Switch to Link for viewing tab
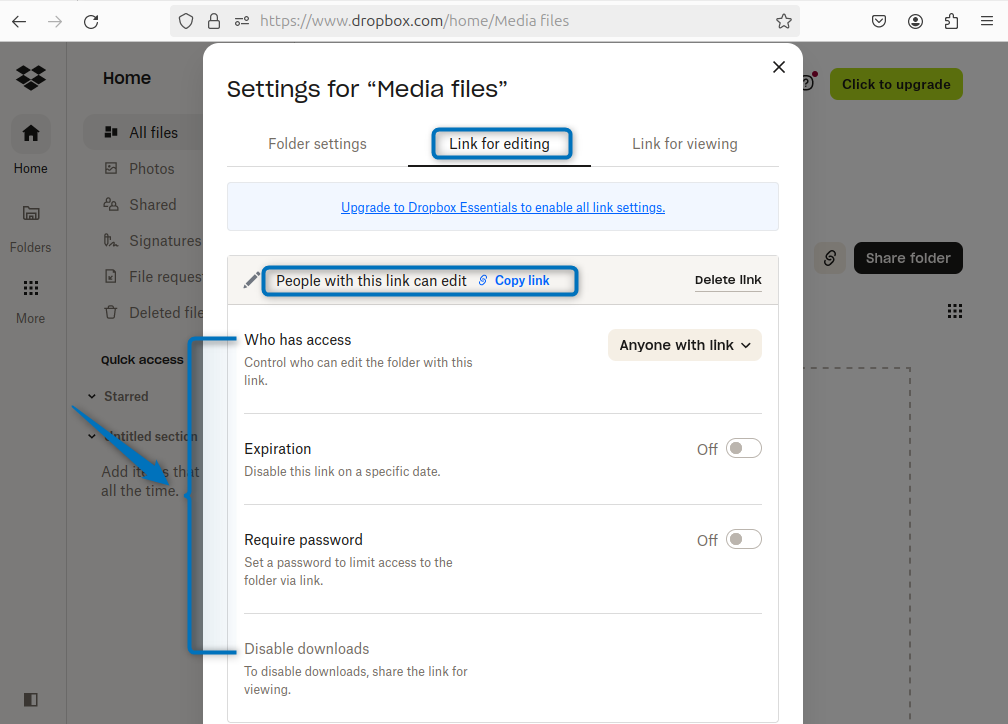Screen dimensions: 1008x724 tap(684, 144)
